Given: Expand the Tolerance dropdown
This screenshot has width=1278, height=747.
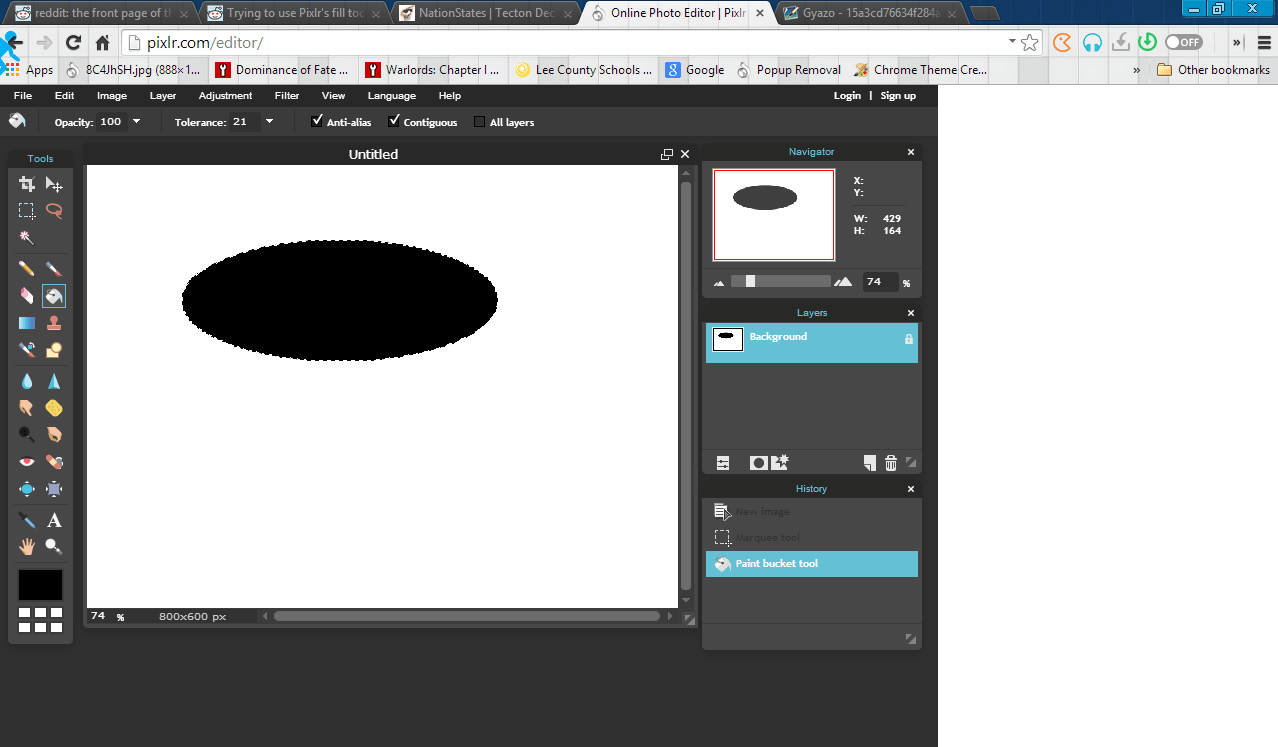Looking at the screenshot, I should pyautogui.click(x=269, y=121).
